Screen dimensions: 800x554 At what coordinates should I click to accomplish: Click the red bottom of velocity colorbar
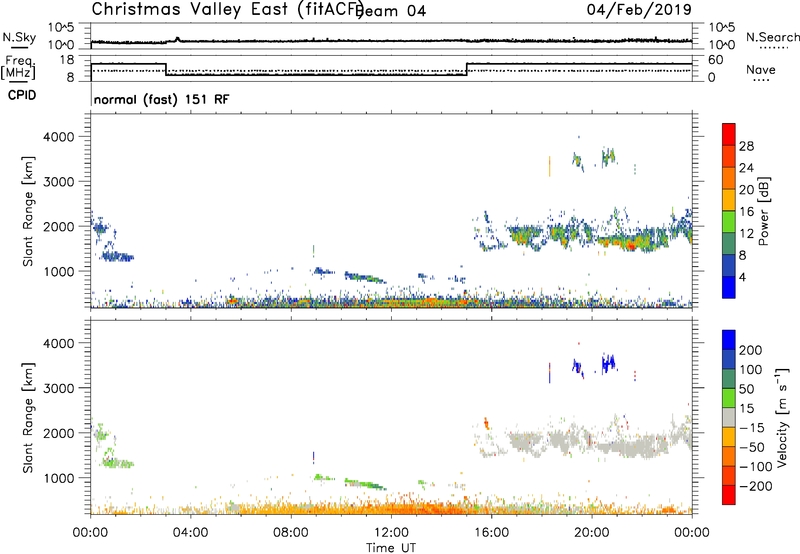point(729,495)
